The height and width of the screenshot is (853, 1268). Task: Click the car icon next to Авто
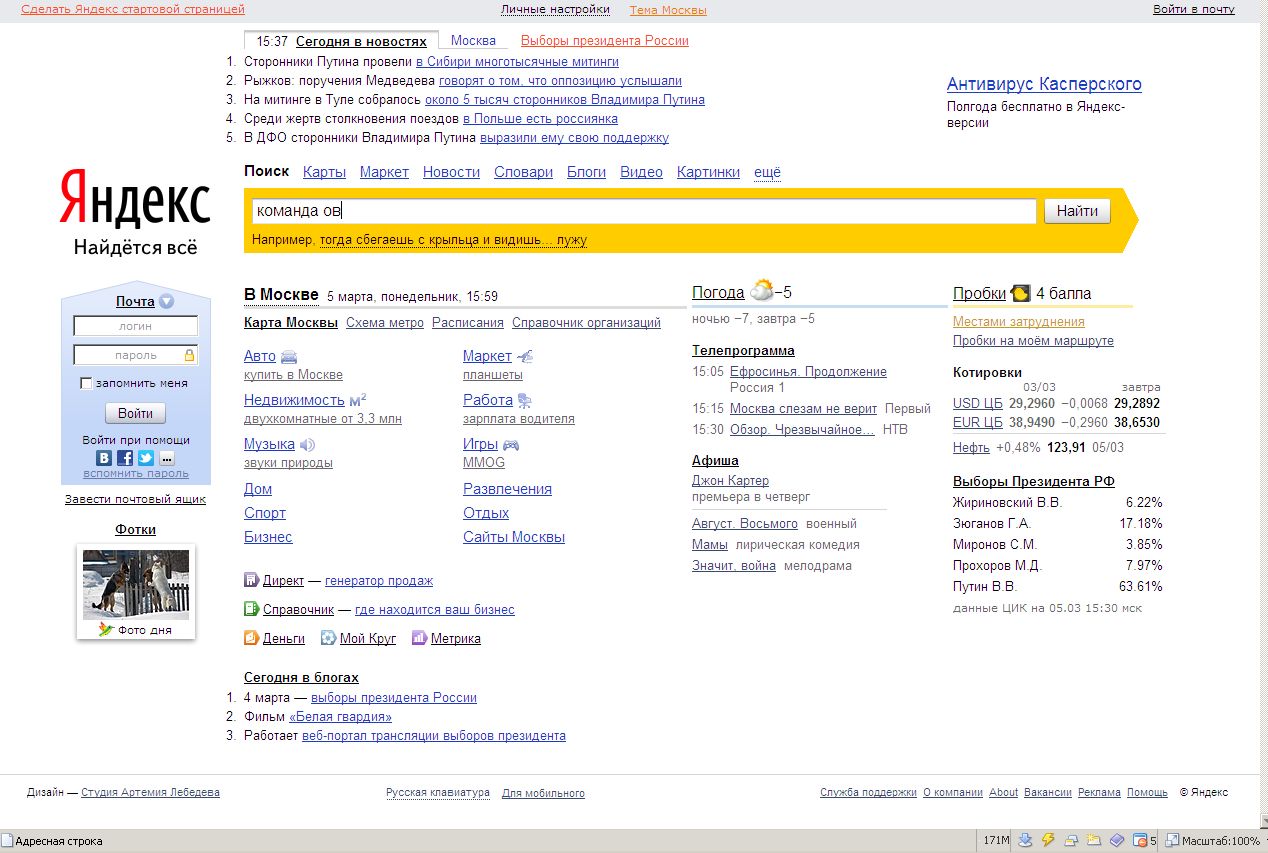(x=289, y=357)
